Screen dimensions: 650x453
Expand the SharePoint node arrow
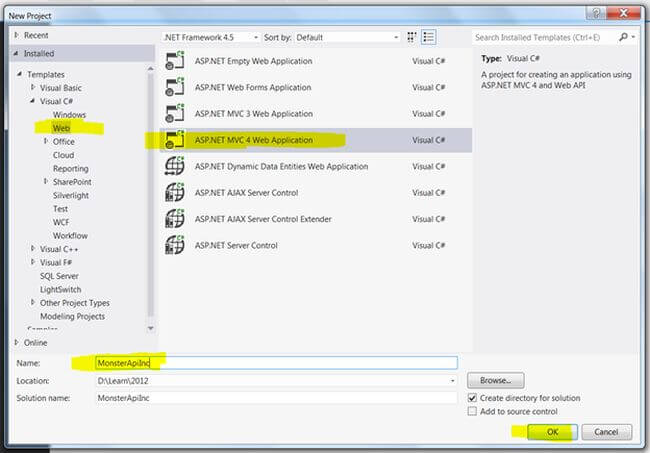(46, 181)
